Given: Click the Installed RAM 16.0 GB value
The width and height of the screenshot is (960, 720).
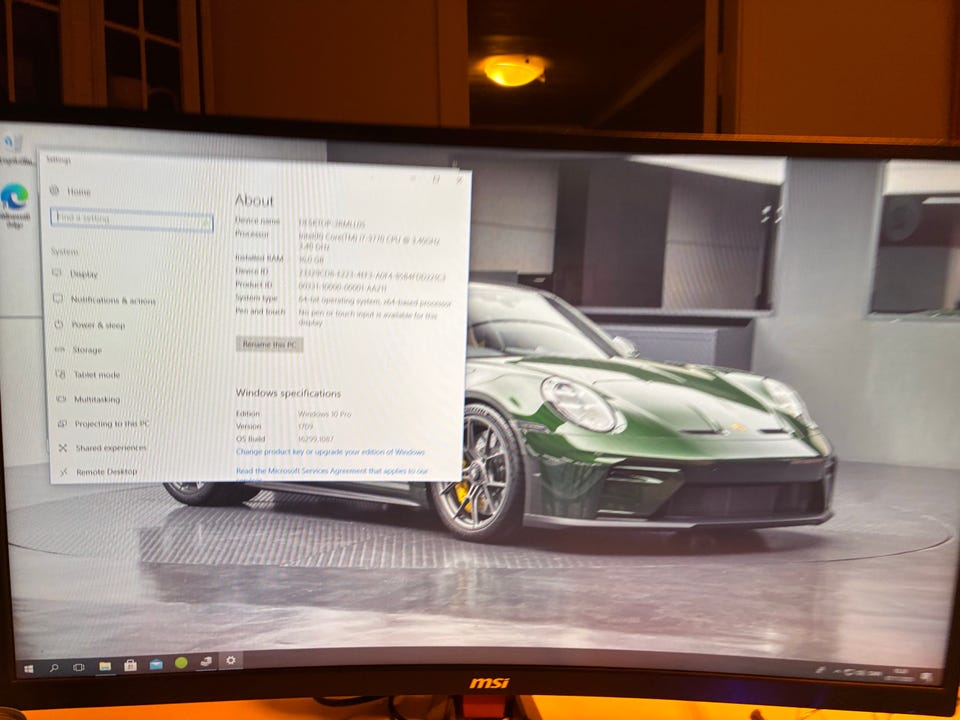Looking at the screenshot, I should (x=311, y=260).
